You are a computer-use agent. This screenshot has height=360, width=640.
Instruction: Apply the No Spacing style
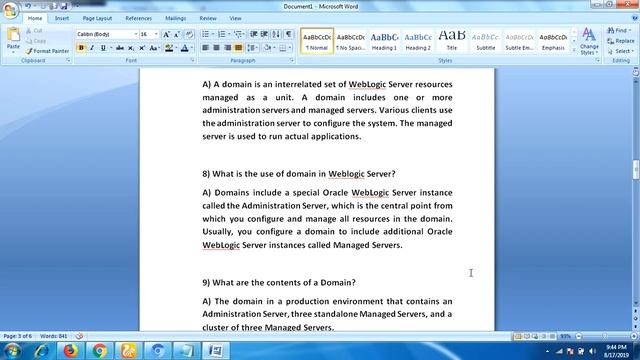tap(351, 41)
